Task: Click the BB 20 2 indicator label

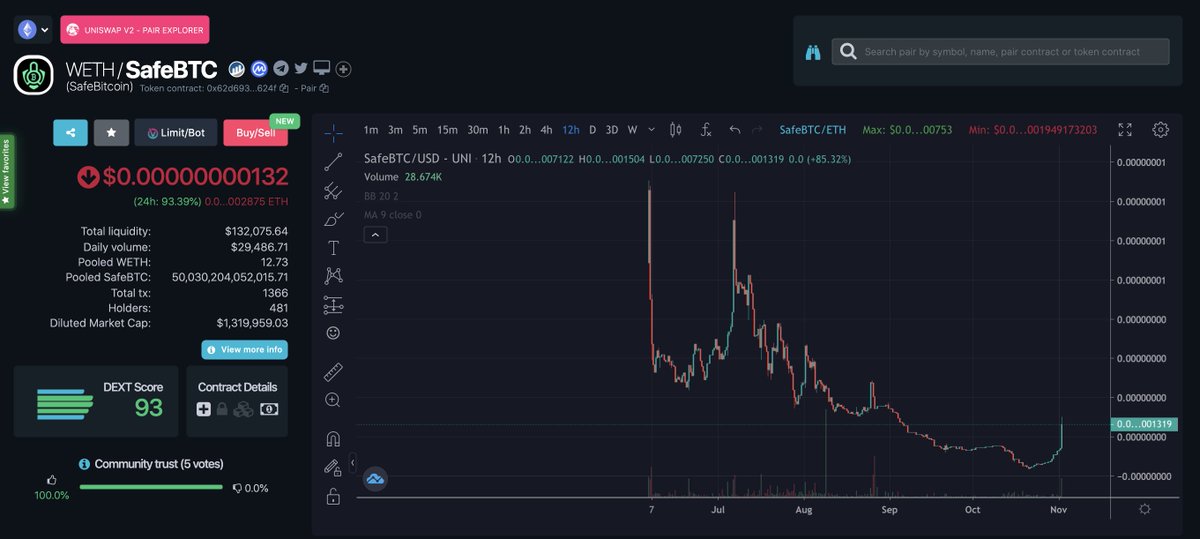Action: tap(381, 196)
